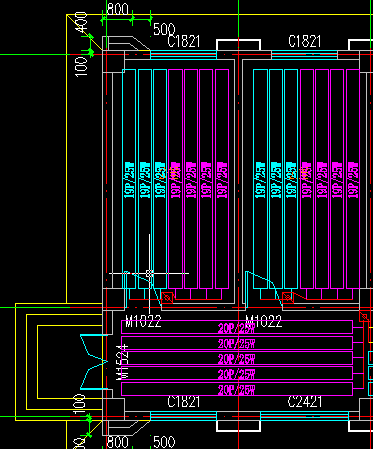Select the C2421 window label
This screenshot has width=373, height=449.
click(305, 402)
